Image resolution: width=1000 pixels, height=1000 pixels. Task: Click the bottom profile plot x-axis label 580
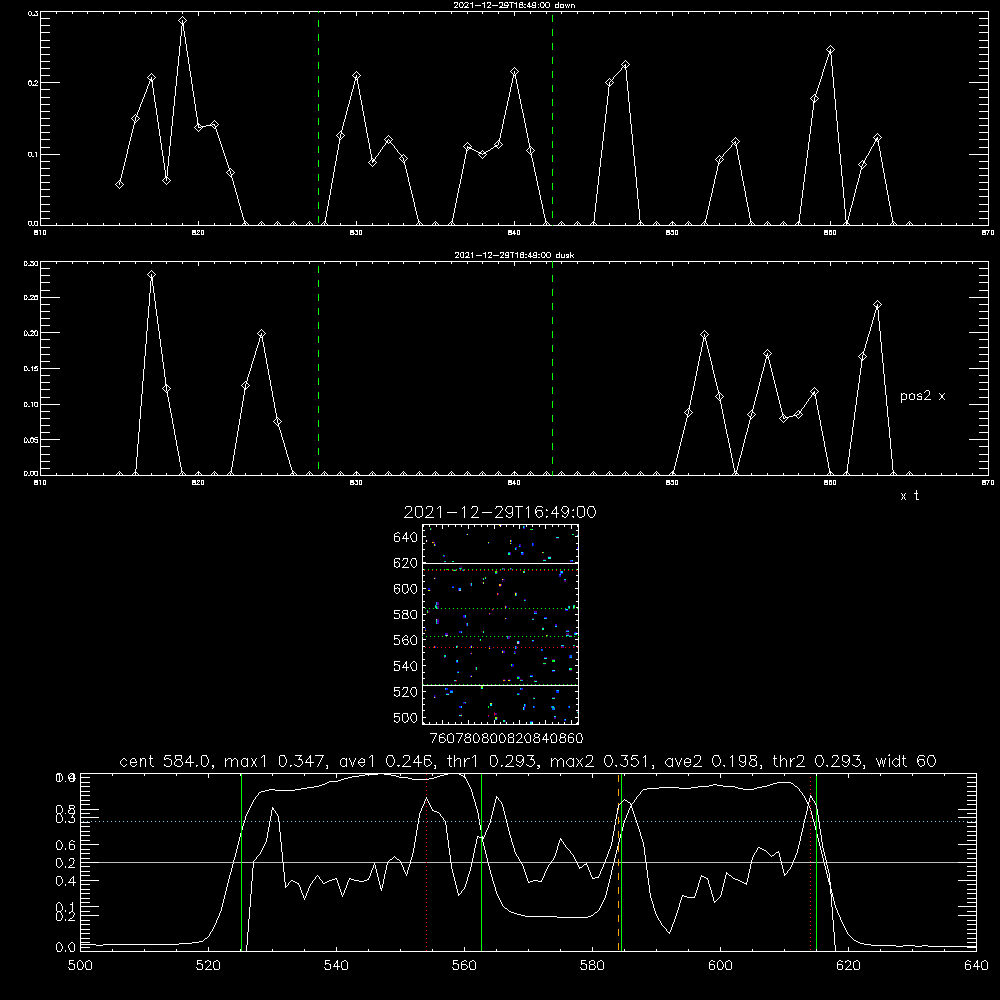tap(592, 966)
